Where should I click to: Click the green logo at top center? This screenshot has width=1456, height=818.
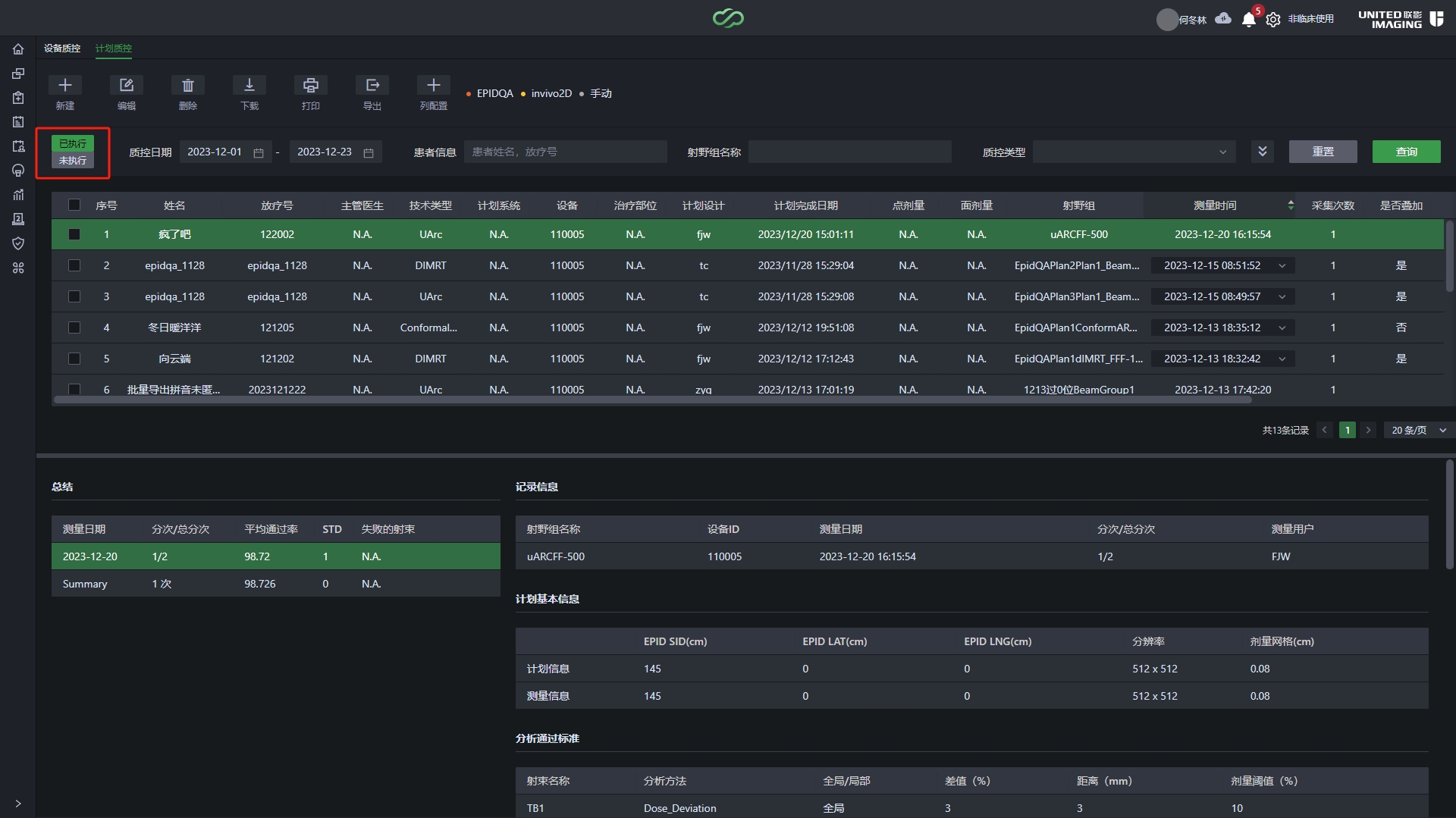(728, 18)
